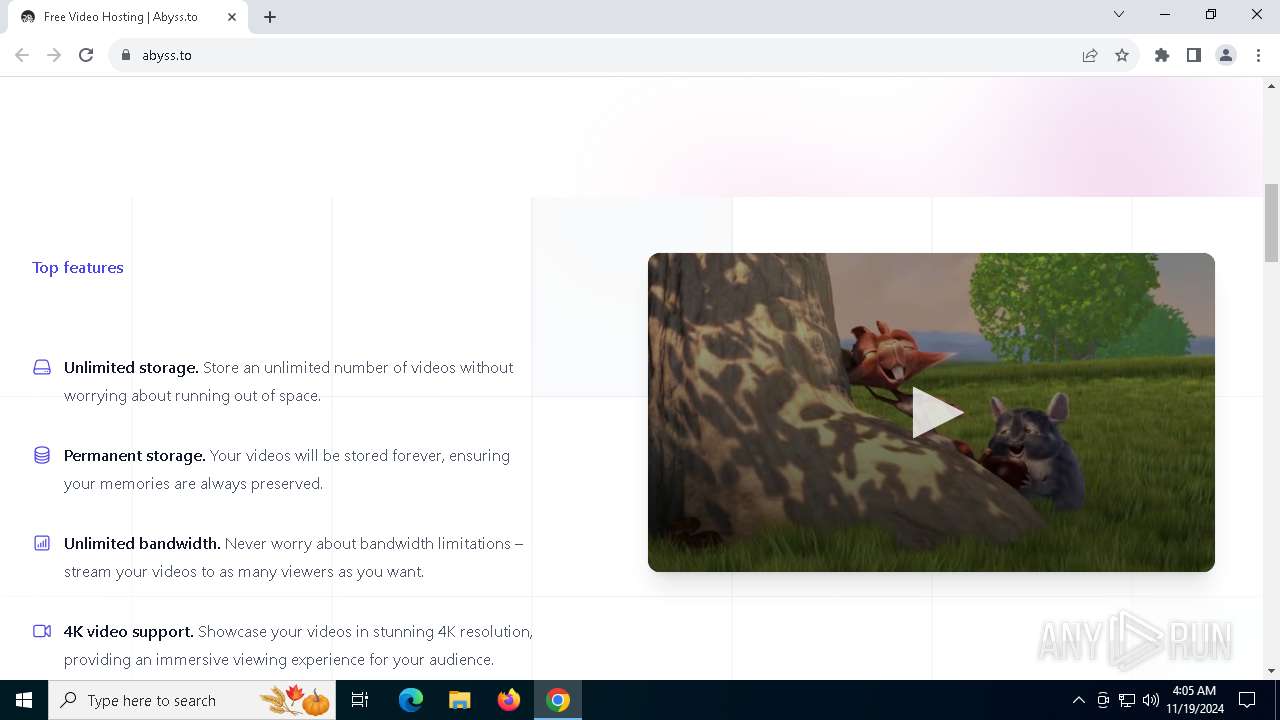The height and width of the screenshot is (720, 1280).
Task: Open a new browser tab
Action: (x=270, y=17)
